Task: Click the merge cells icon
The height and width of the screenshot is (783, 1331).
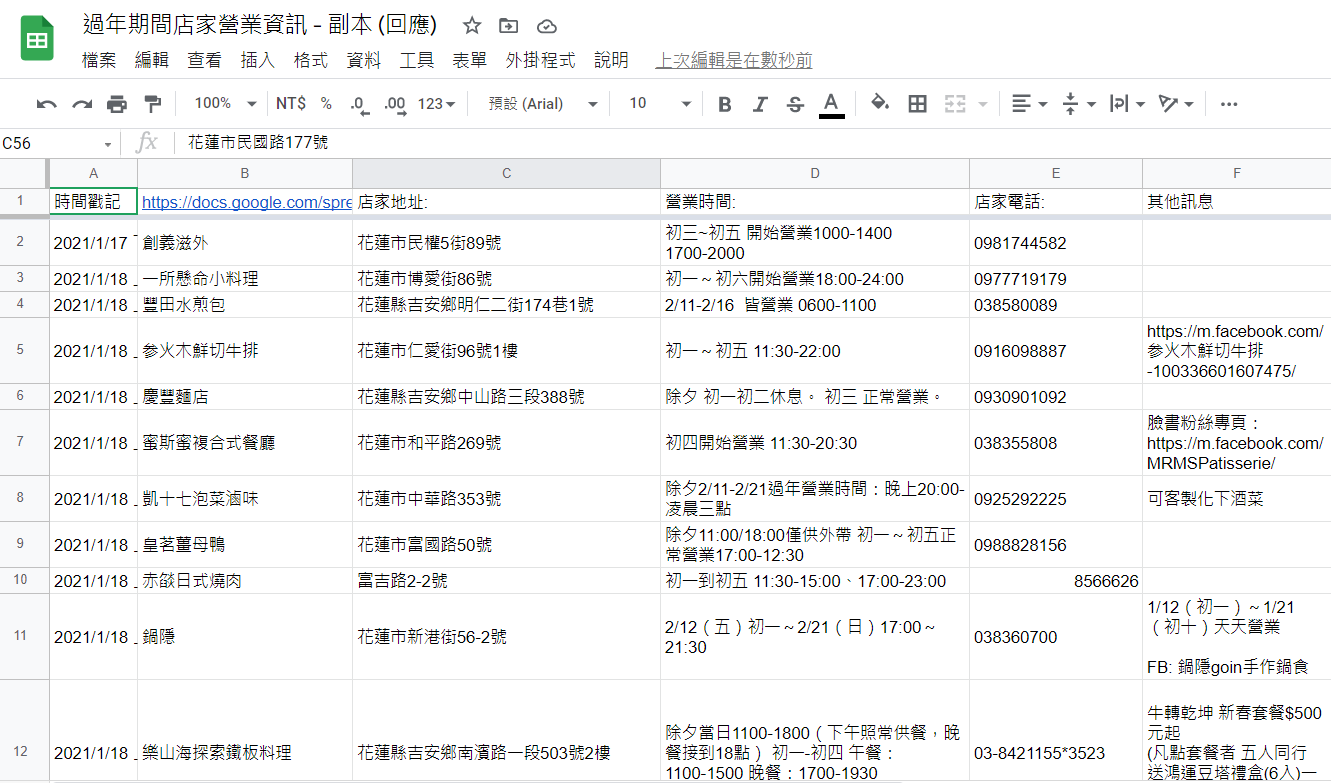Action: [955, 104]
